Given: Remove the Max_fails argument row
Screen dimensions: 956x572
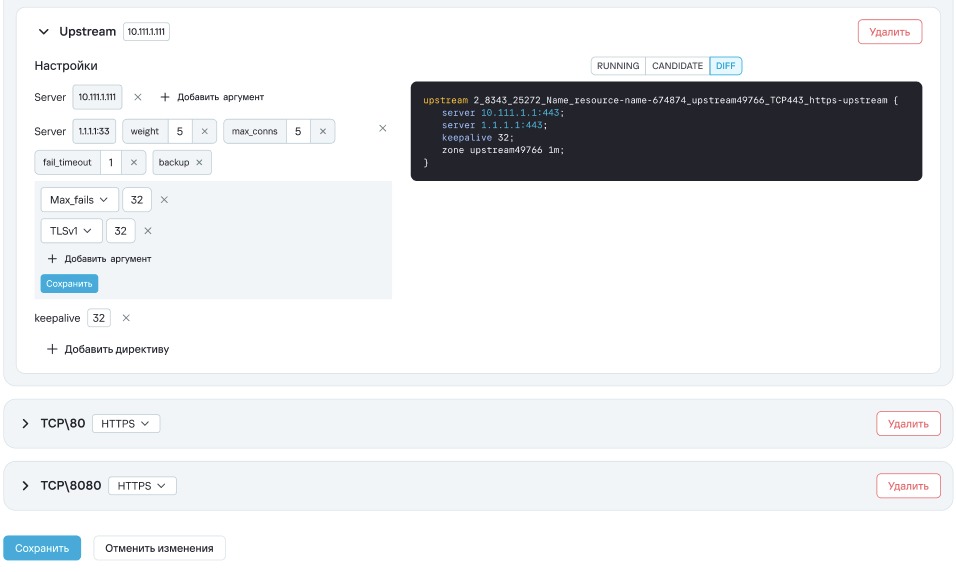Looking at the screenshot, I should tap(164, 200).
